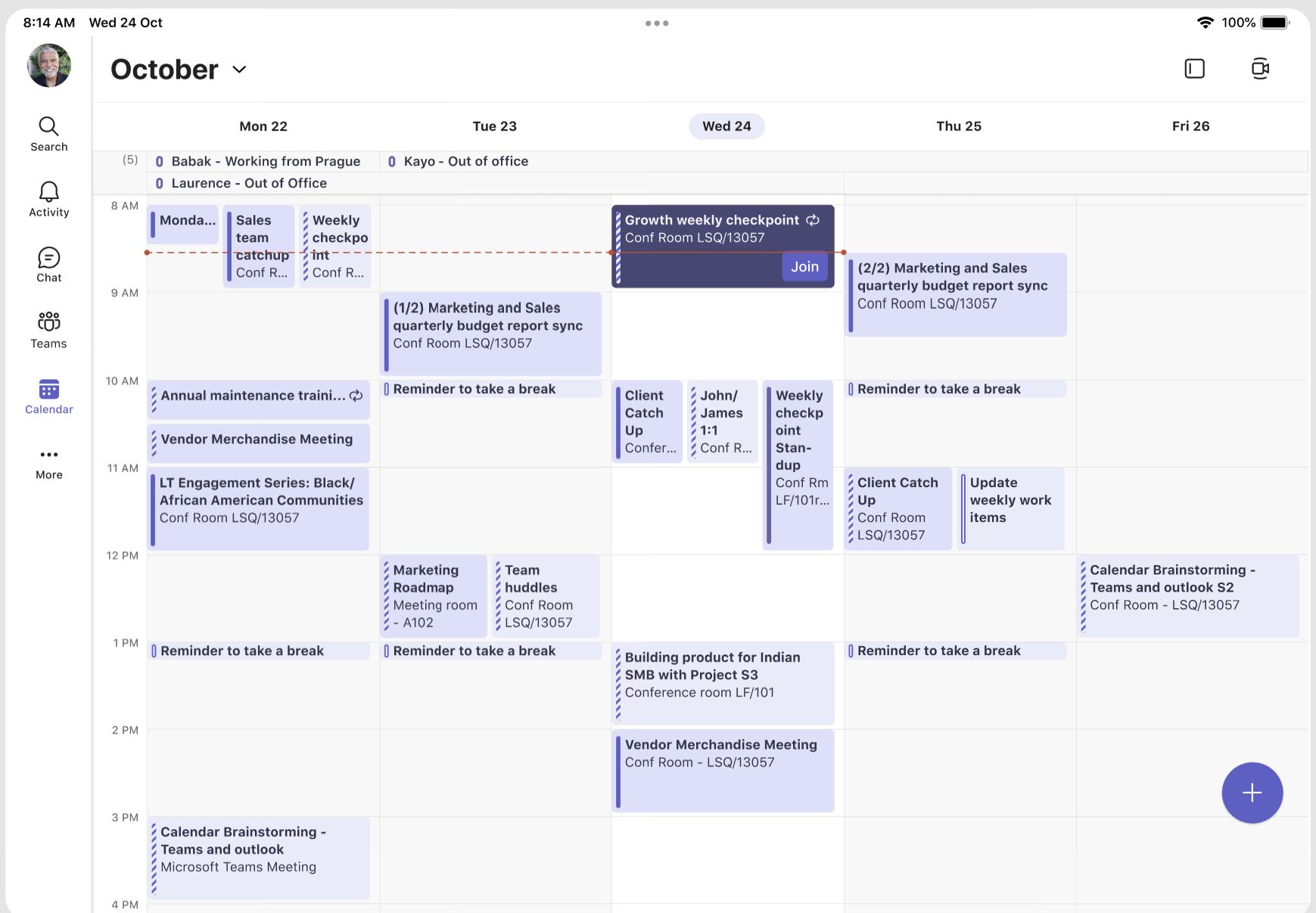Open Vendor Merchandise Meeting on Wednesday
Viewport: 1316px width, 913px height.
723,771
